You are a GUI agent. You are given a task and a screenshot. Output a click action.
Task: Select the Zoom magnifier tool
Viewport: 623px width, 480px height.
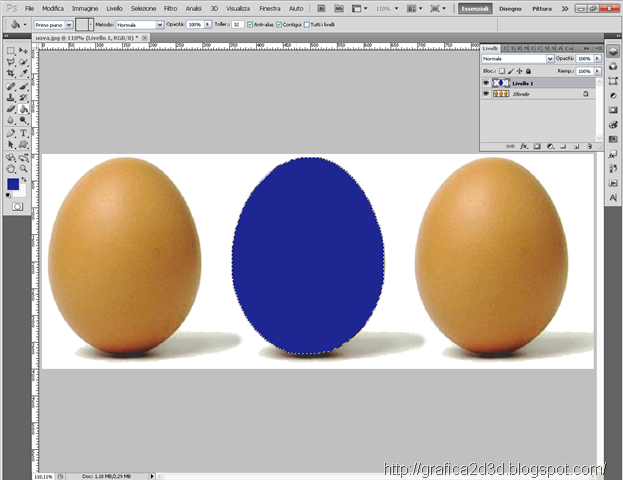coord(23,168)
